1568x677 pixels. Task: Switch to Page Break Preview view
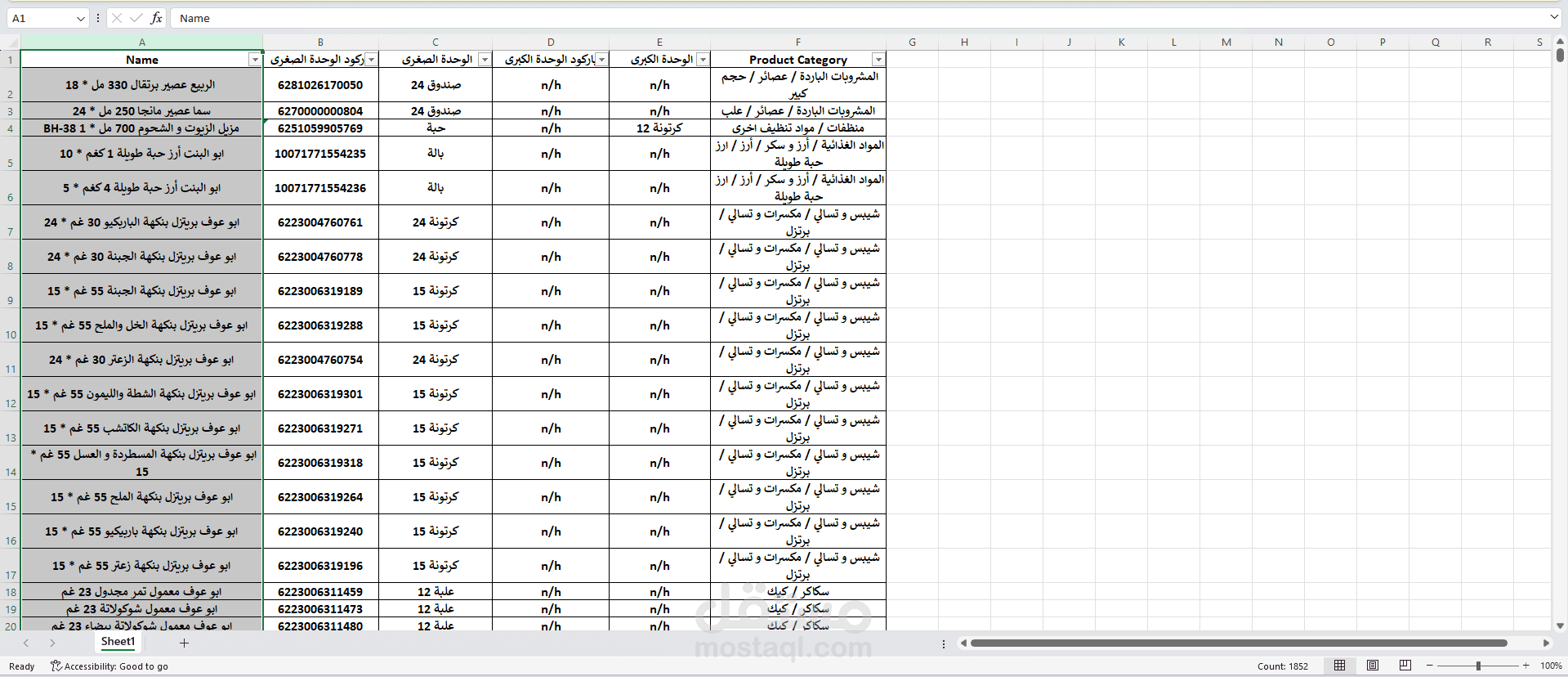point(1405,666)
